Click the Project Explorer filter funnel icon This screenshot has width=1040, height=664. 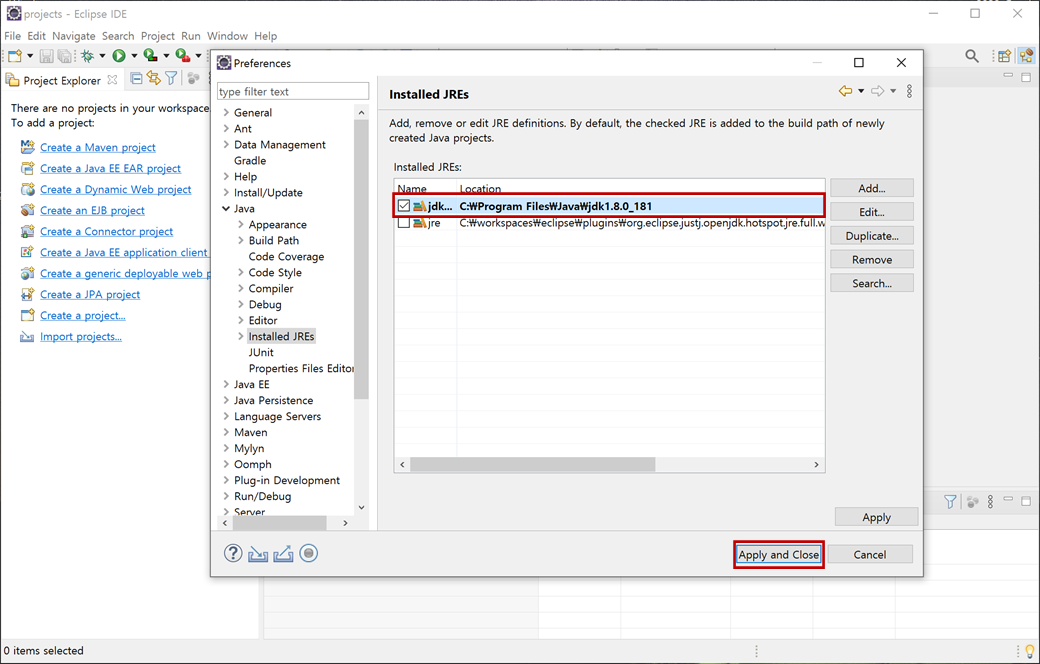tap(171, 78)
